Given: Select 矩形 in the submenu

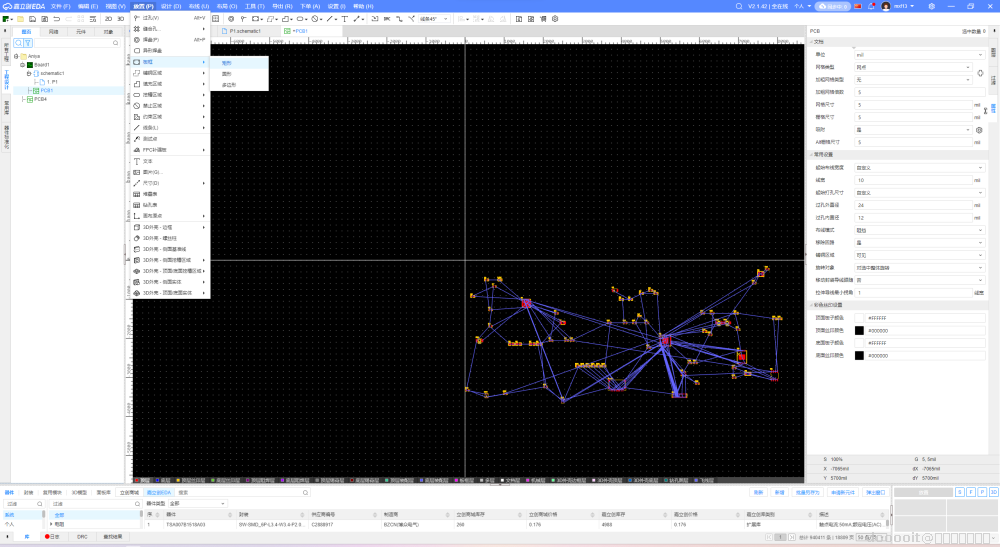Looking at the screenshot, I should [227, 63].
